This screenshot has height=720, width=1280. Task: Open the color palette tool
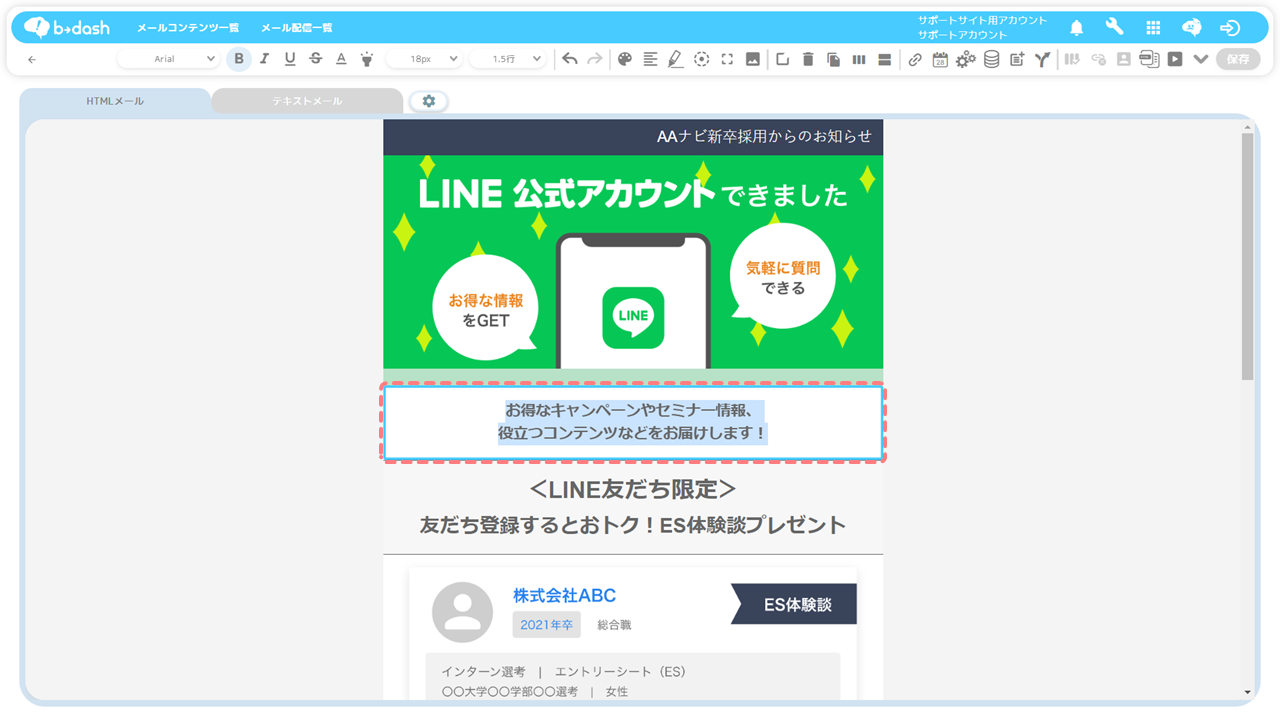pos(625,59)
